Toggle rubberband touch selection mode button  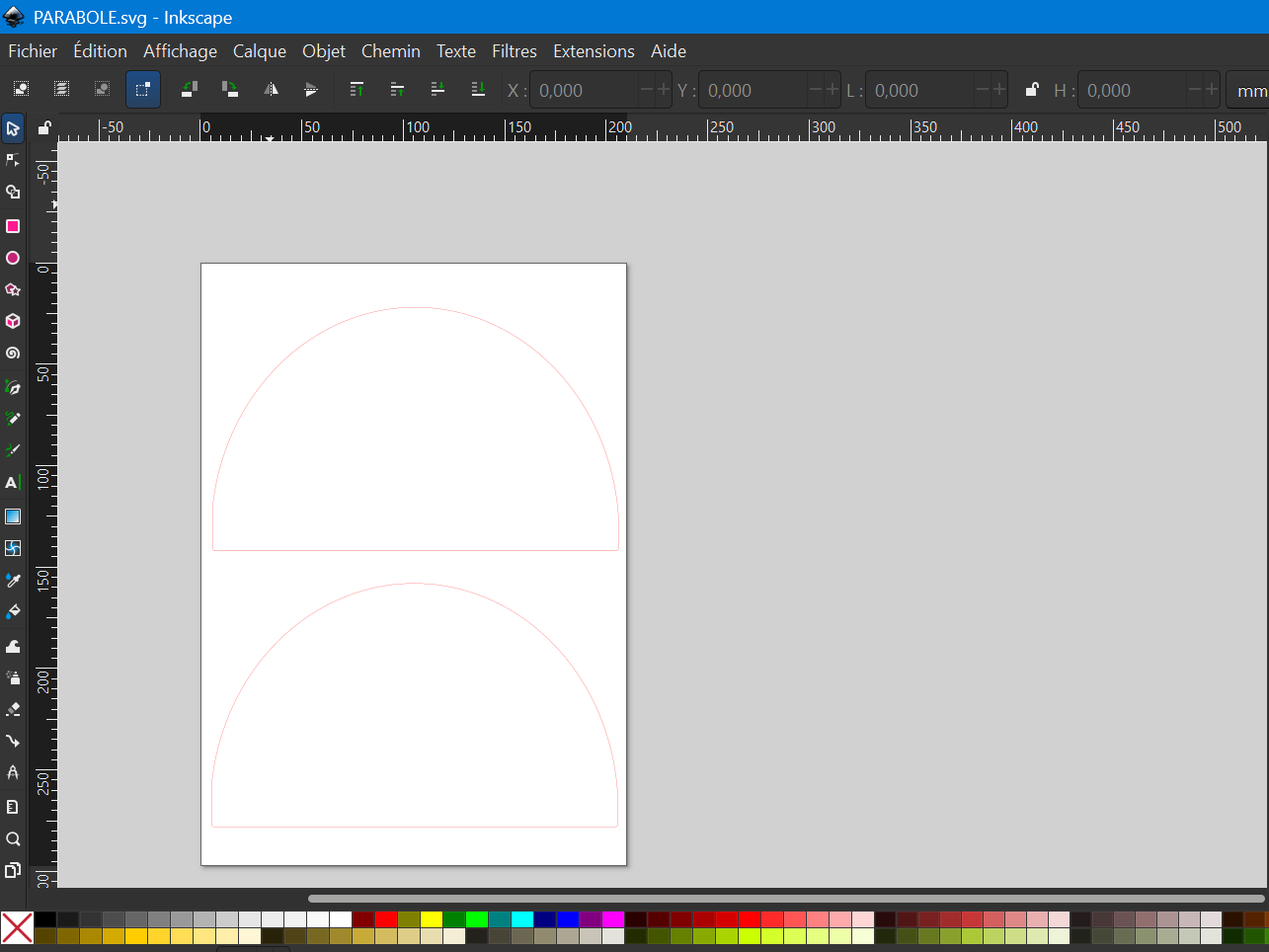pyautogui.click(x=142, y=90)
